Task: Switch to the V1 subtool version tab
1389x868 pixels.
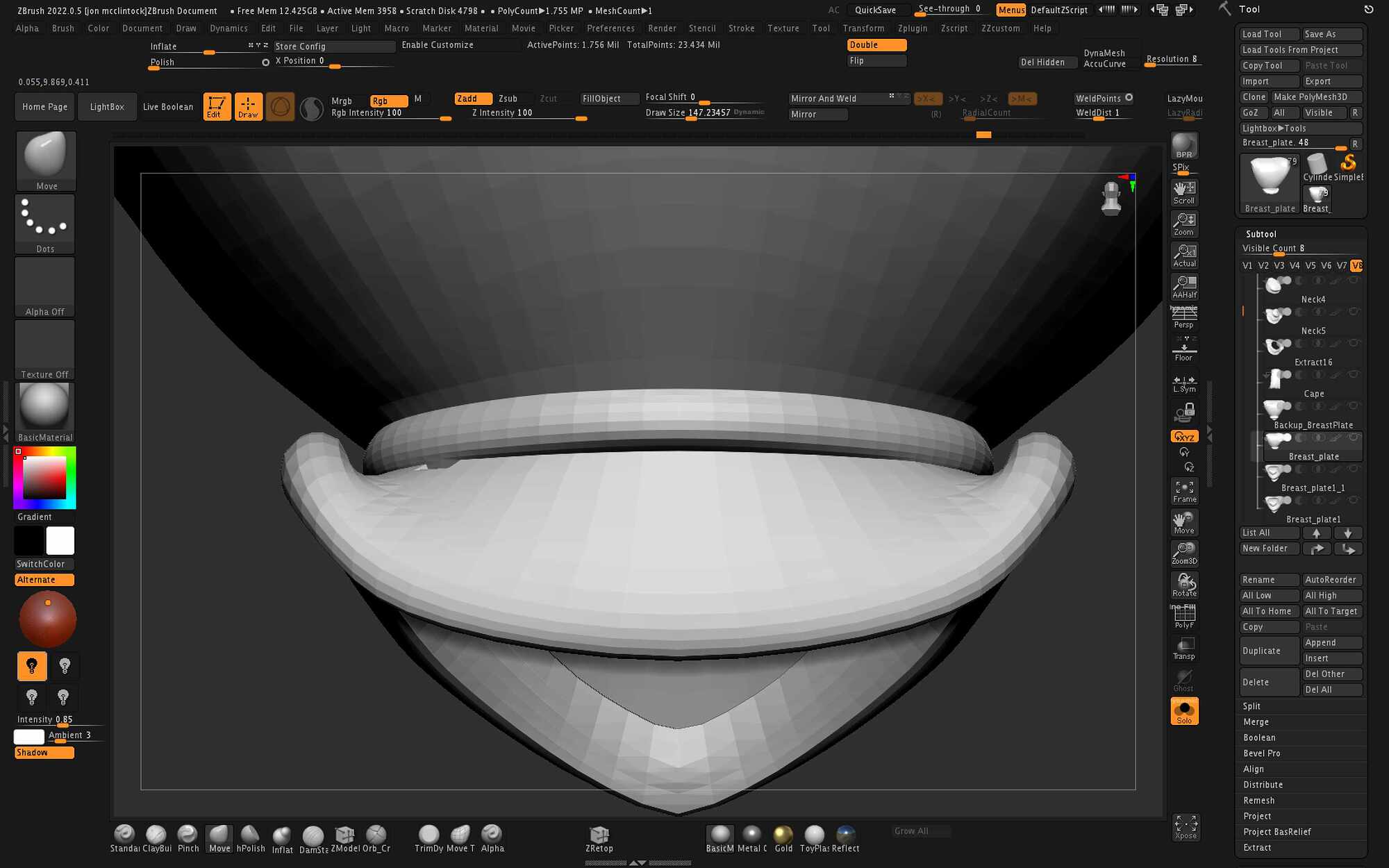Action: click(x=1247, y=265)
